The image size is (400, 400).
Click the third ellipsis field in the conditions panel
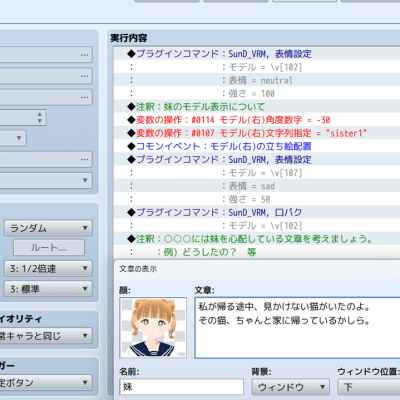click(x=46, y=97)
